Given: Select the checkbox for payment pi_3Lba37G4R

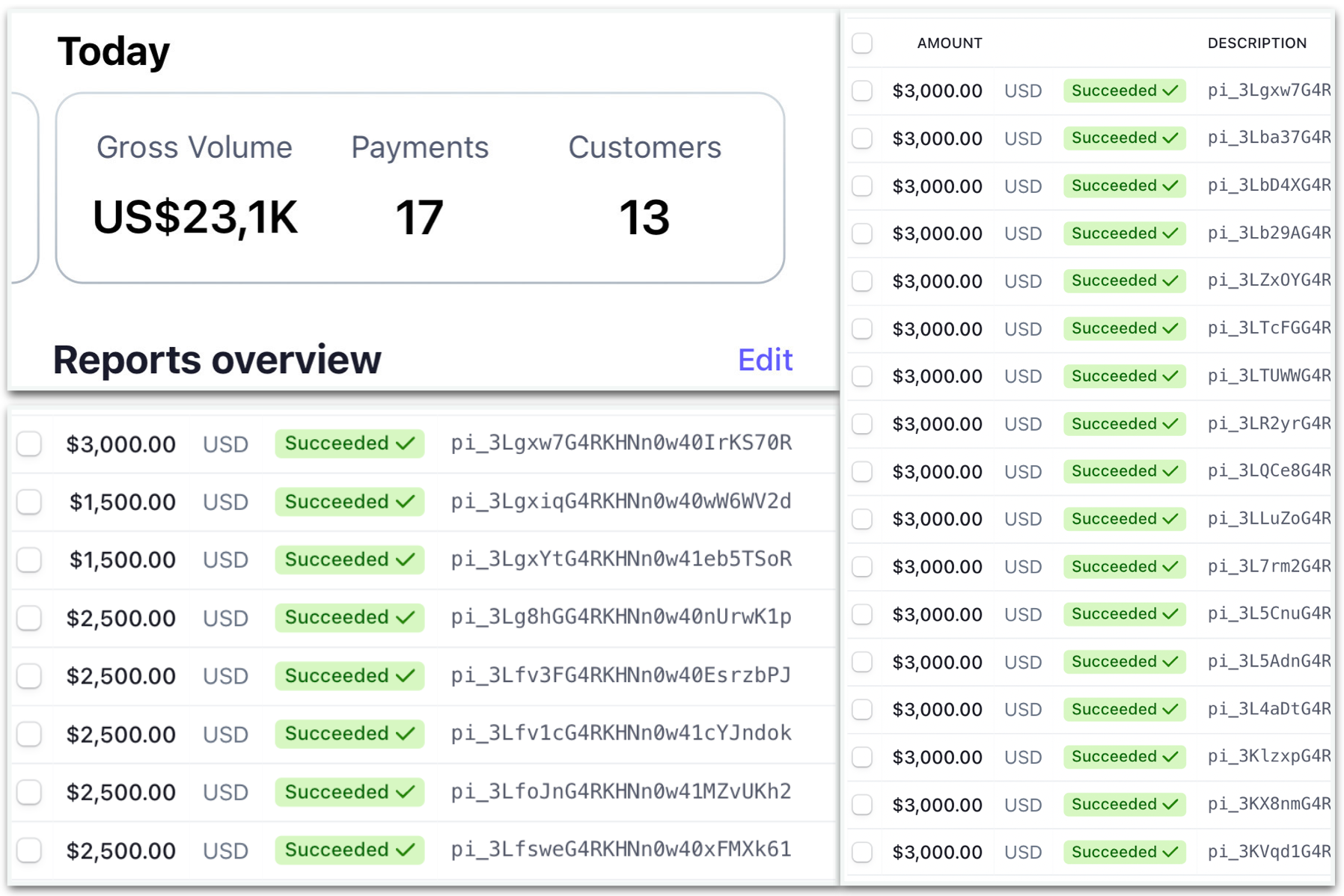Looking at the screenshot, I should [862, 138].
